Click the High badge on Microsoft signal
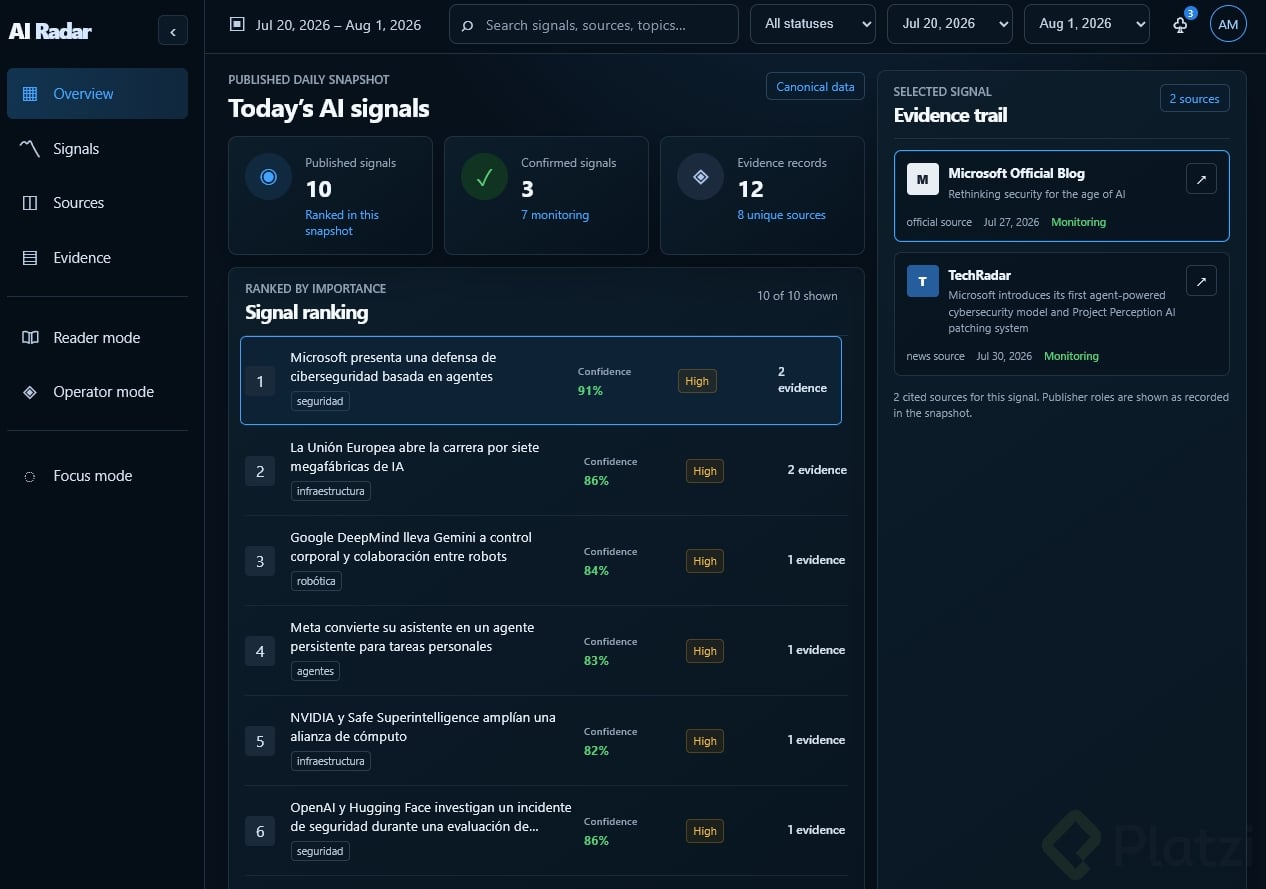This screenshot has height=889, width=1266. [x=697, y=381]
